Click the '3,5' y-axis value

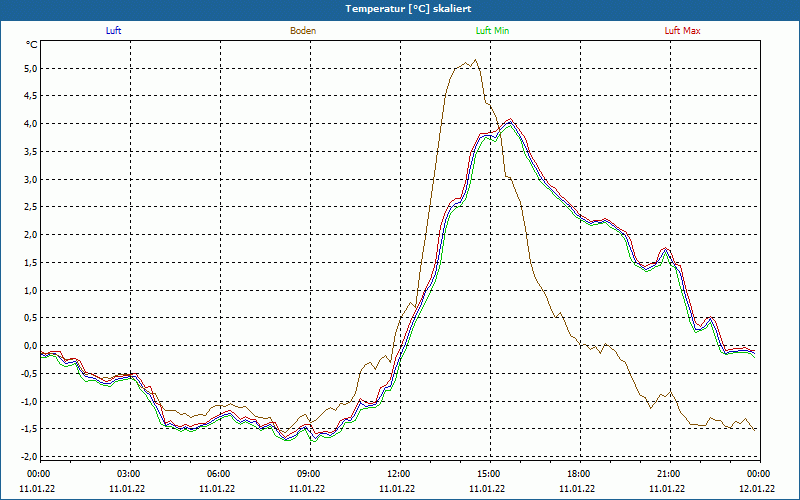pos(31,152)
